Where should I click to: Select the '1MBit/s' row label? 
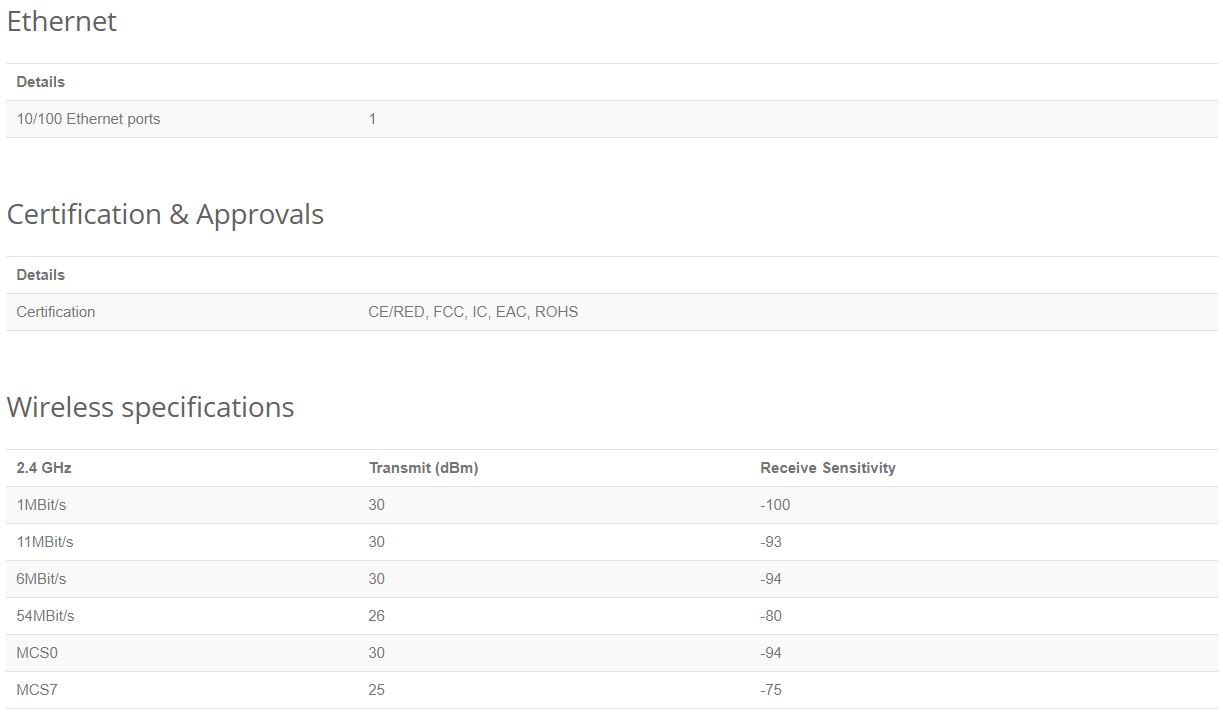coord(41,505)
